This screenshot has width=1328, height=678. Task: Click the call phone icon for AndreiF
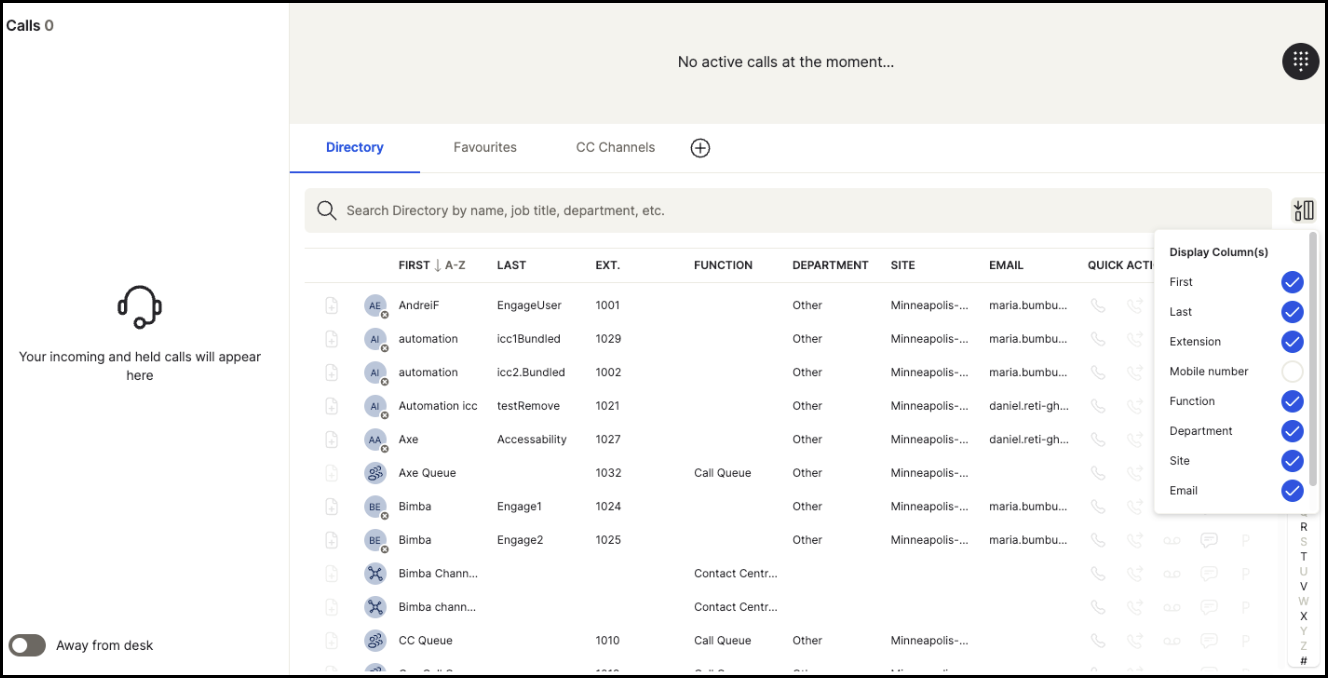click(1098, 306)
